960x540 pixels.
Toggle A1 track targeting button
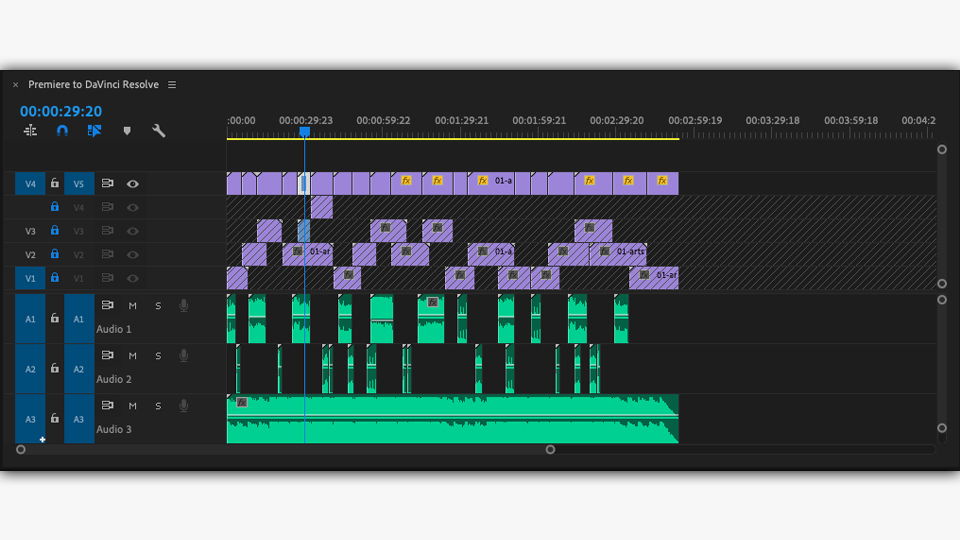pos(79,319)
